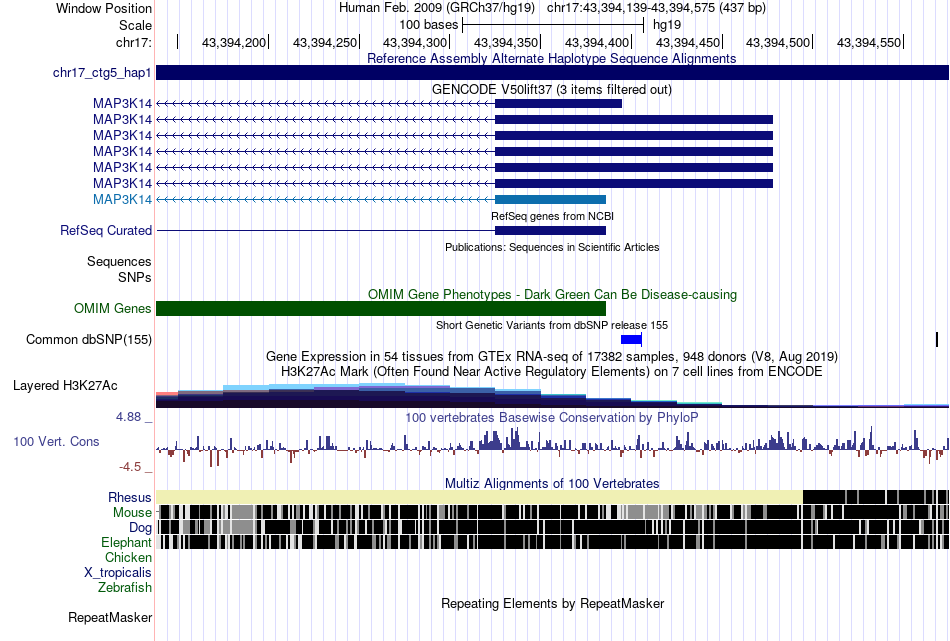Open Publications: Sequences in Scientific Articles title
The image size is (950, 641).
coord(552,247)
